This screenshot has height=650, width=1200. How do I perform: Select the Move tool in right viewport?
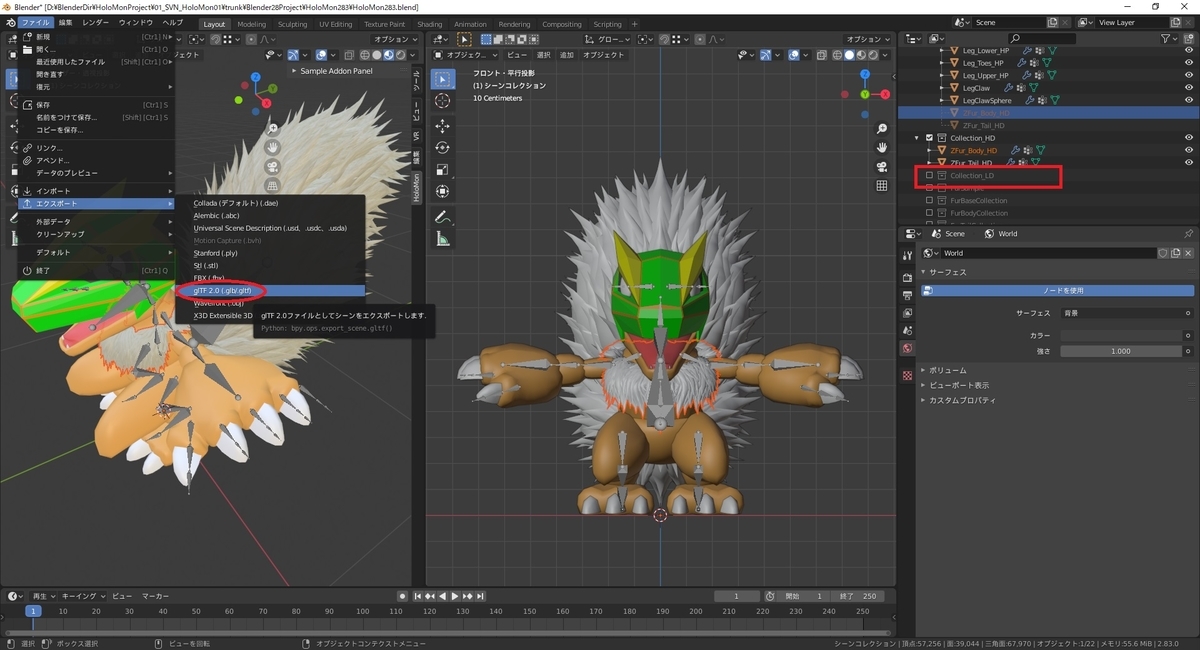pos(443,127)
